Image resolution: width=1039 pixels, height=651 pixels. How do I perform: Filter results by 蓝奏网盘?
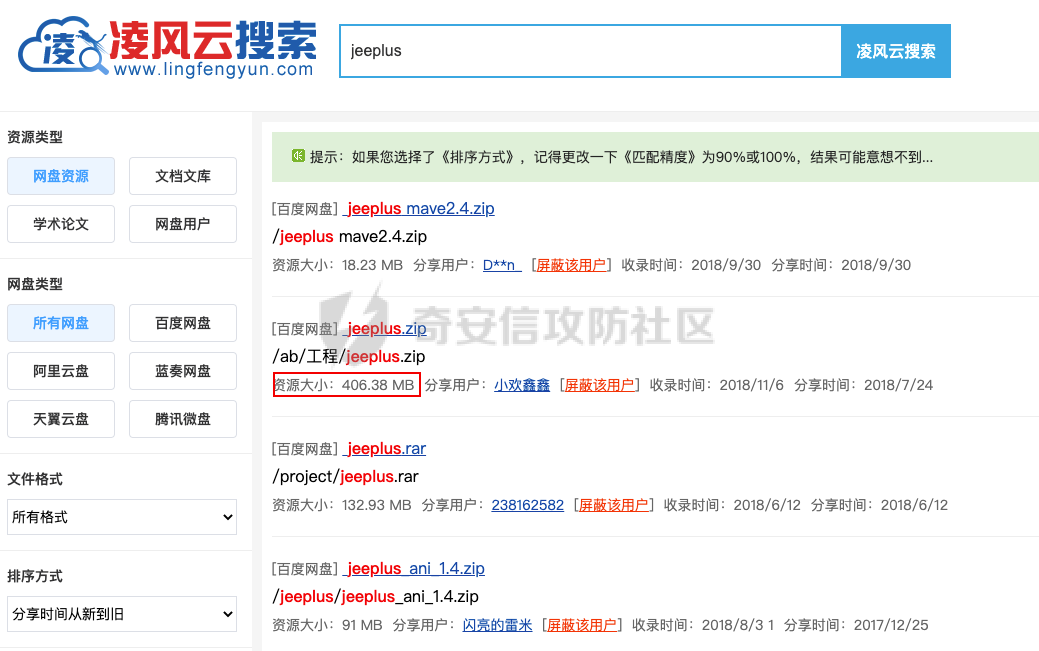182,370
